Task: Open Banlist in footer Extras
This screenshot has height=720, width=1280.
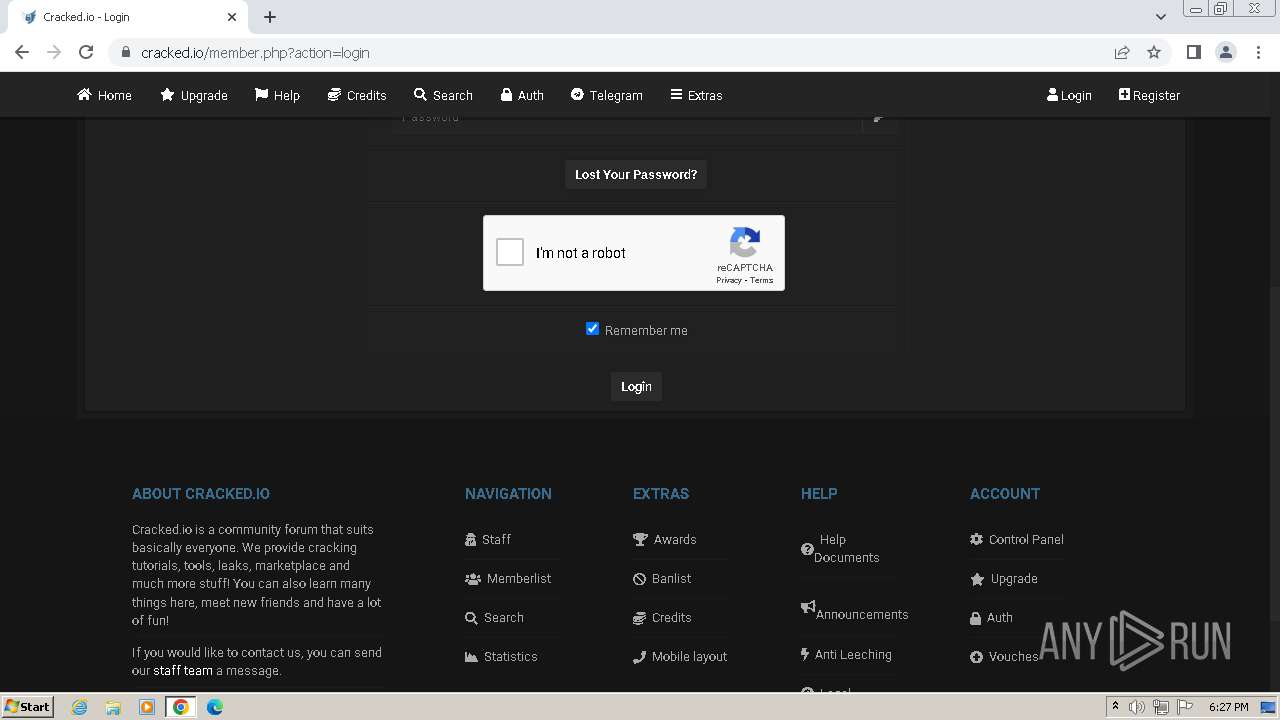Action: [x=662, y=578]
